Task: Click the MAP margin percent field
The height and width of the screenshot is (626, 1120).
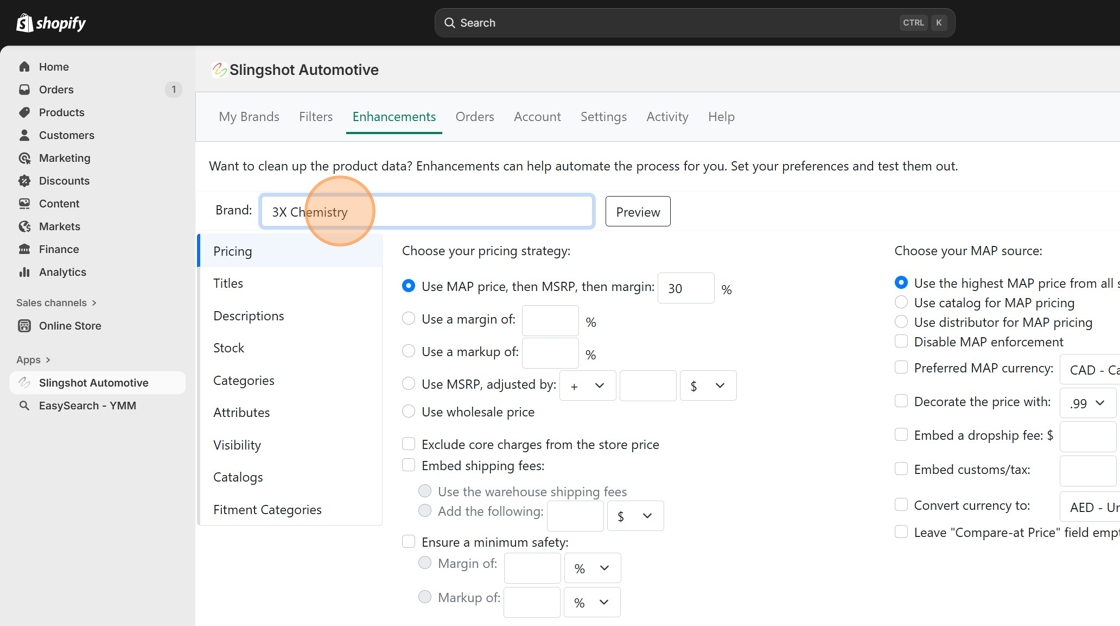Action: point(686,288)
